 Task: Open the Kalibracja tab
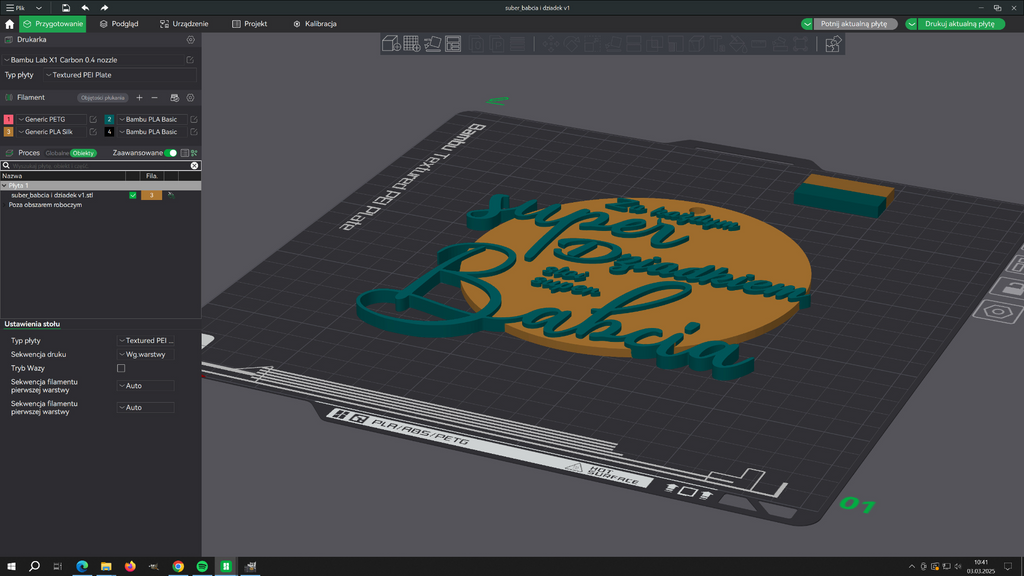315,24
